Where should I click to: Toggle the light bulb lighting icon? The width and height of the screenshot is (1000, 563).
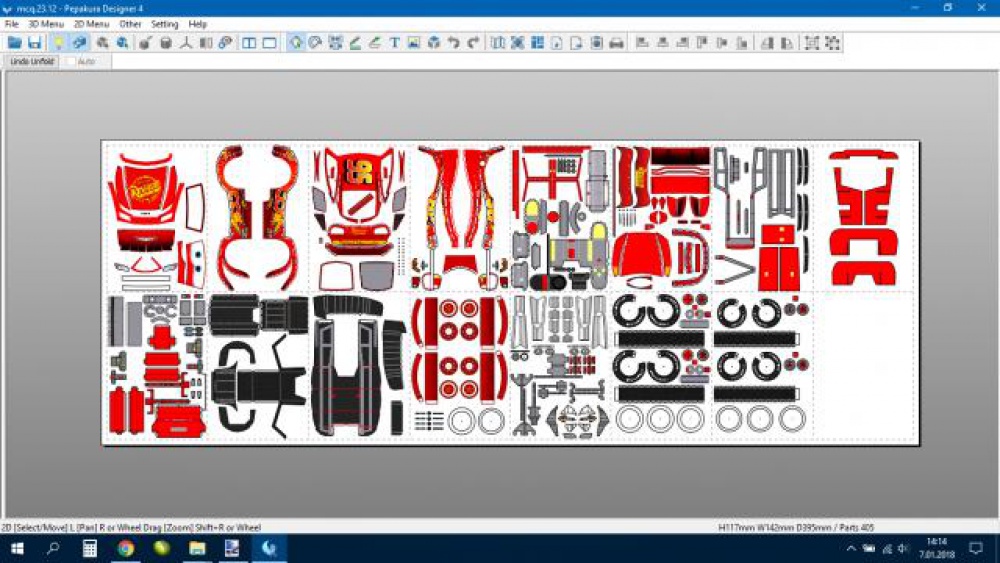coord(58,43)
